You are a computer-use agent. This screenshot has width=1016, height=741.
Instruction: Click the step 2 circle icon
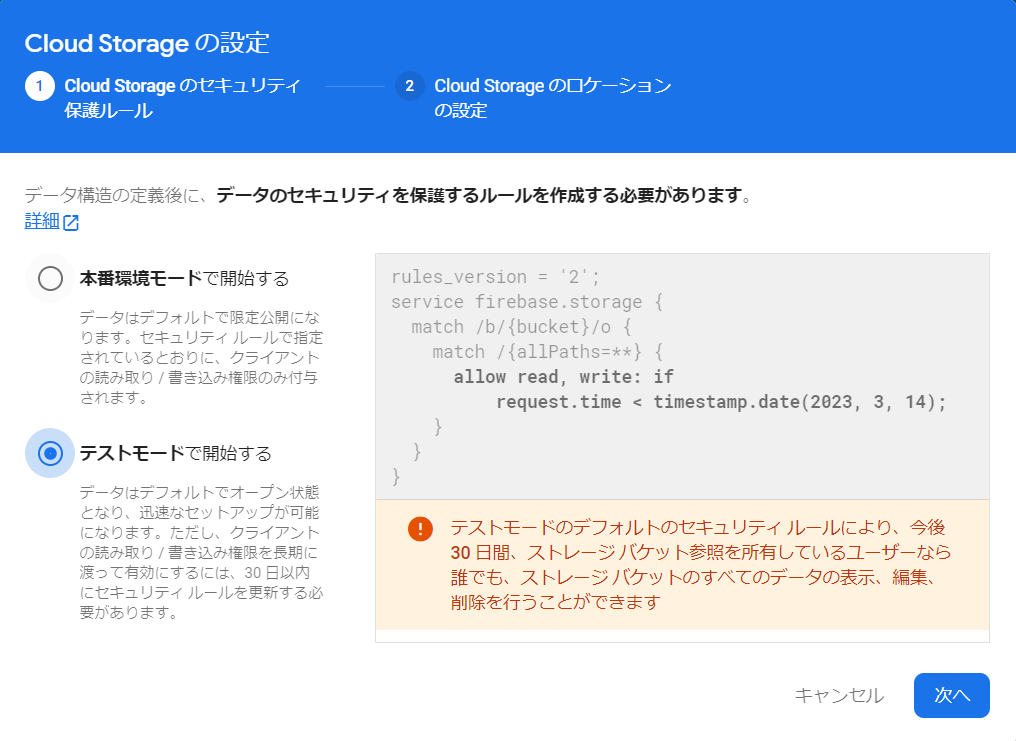coord(410,86)
